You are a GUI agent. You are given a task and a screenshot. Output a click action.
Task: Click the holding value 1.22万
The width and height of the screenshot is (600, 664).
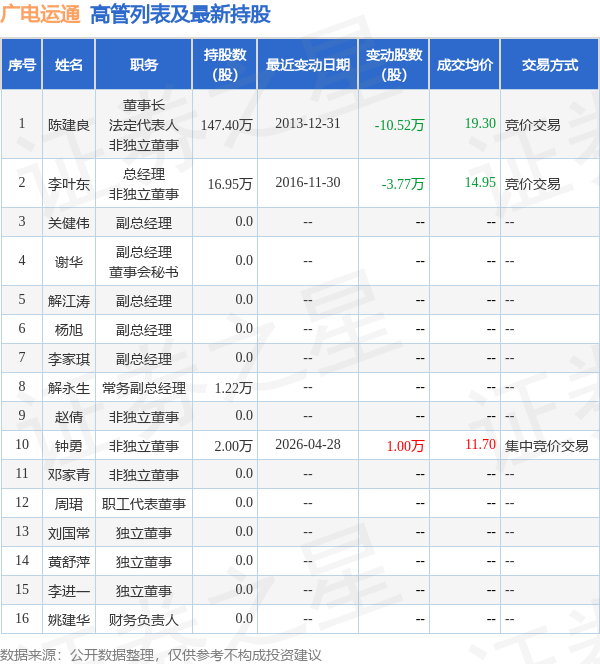coord(233,387)
